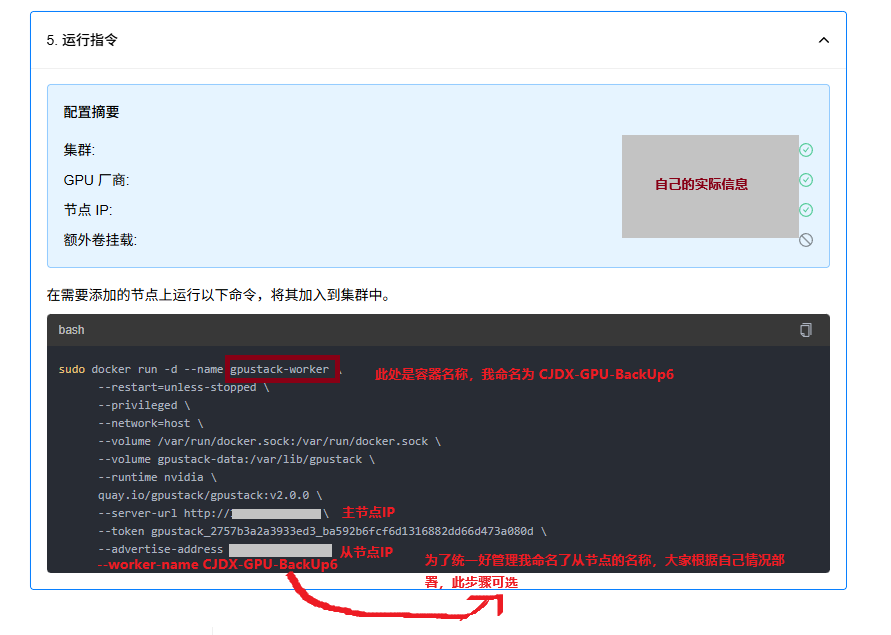Click the --server-url line
Image resolution: width=891 pixels, height=635 pixels.
coord(213,513)
